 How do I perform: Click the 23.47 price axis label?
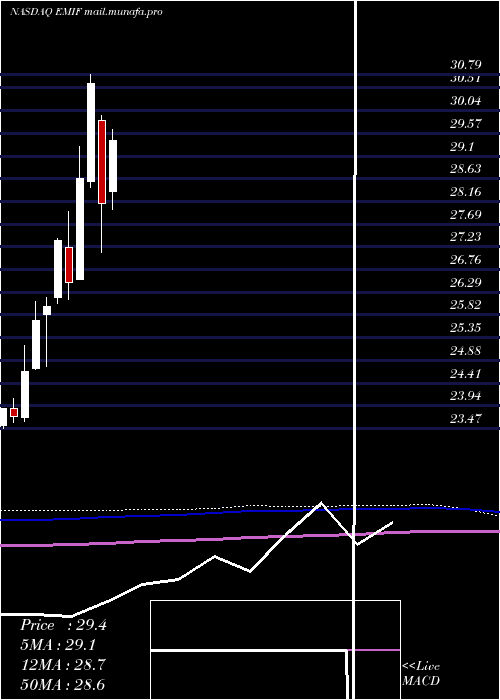pyautogui.click(x=466, y=419)
